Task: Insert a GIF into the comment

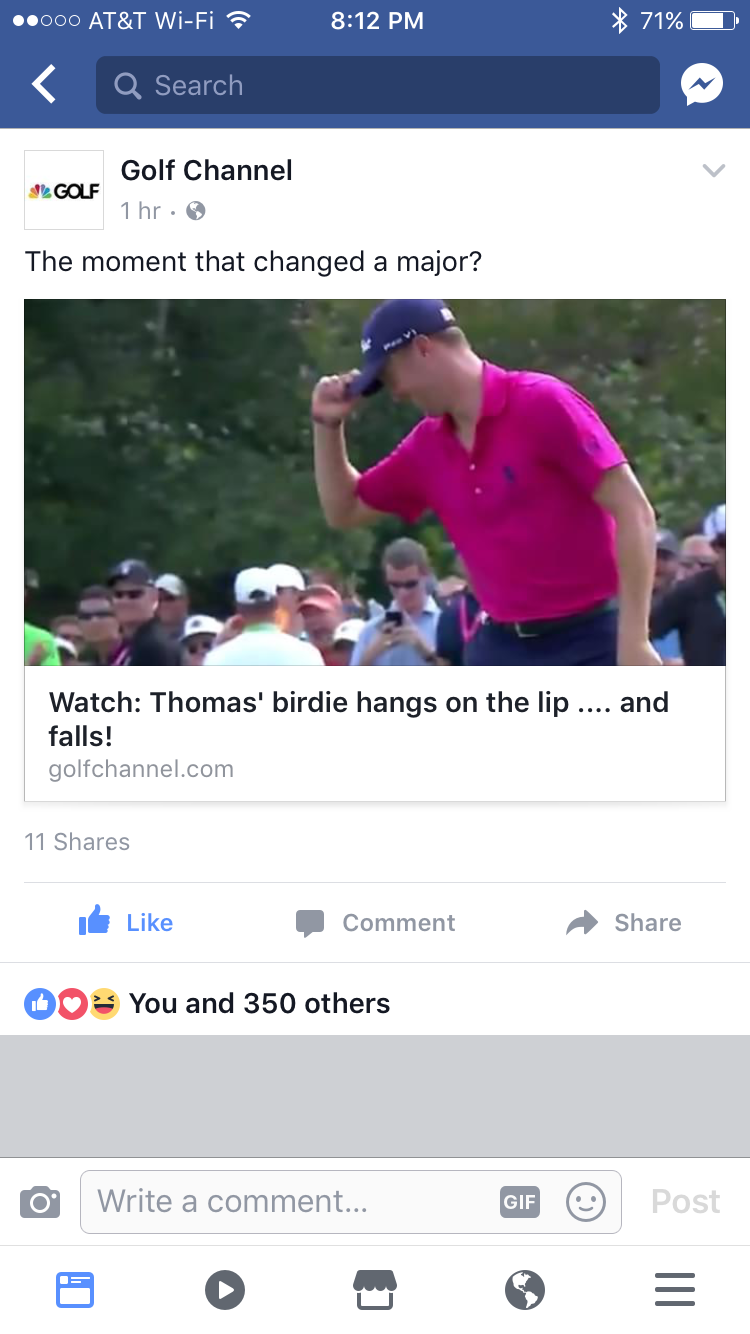Action: point(520,1201)
